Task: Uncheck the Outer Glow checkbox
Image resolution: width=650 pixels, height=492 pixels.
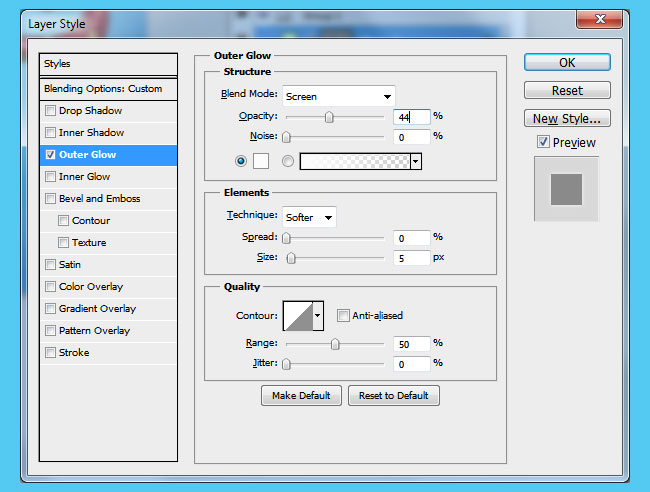Action: point(50,155)
